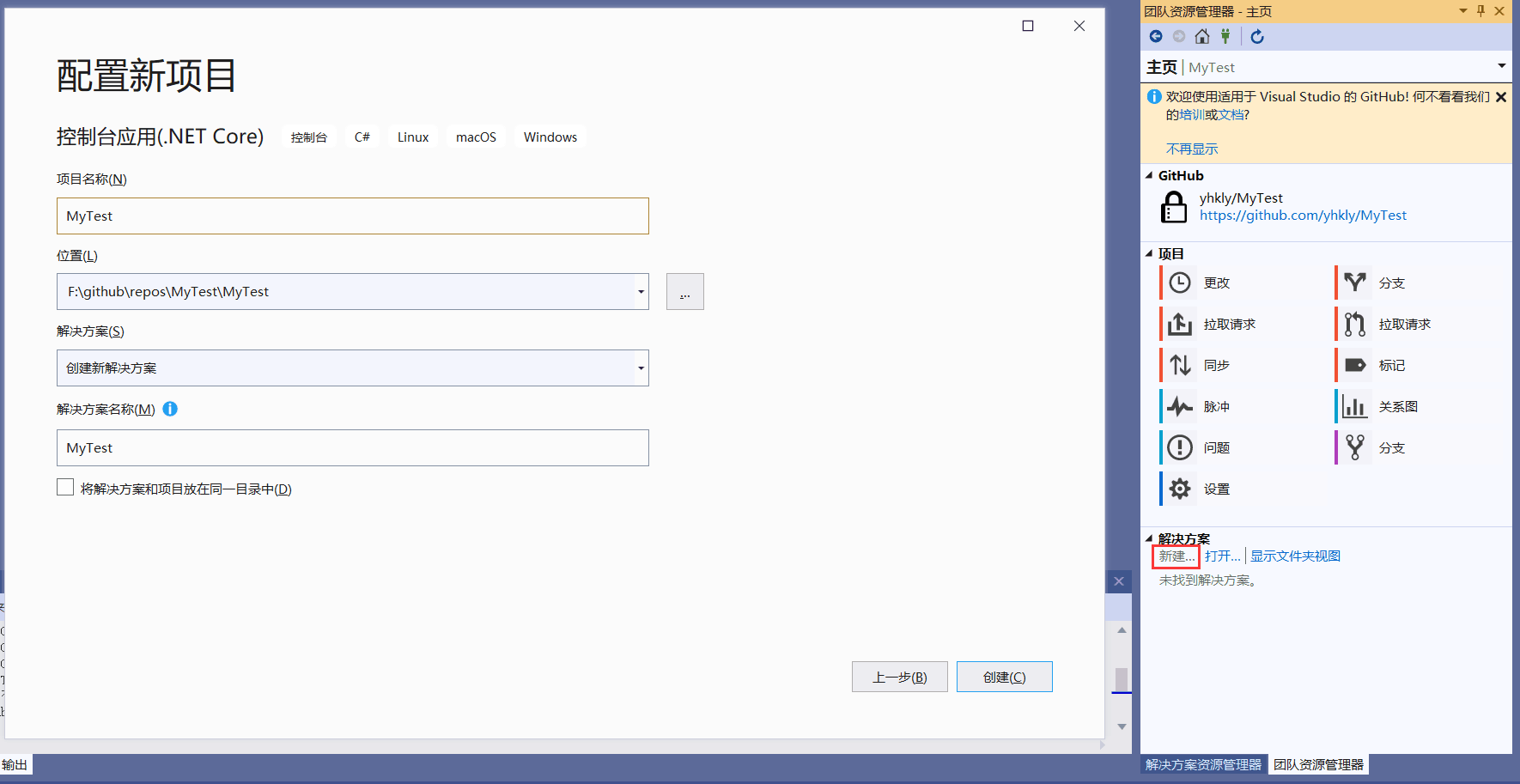Click the C# tag
Screen dimensions: 1520x784
click(x=362, y=137)
